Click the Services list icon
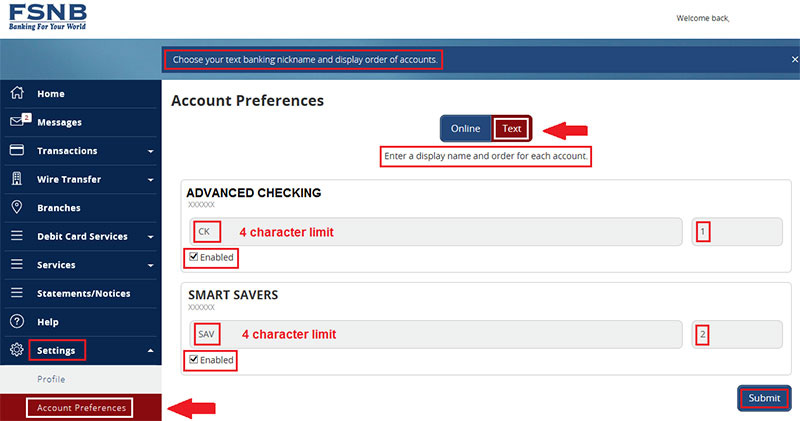 (x=17, y=264)
